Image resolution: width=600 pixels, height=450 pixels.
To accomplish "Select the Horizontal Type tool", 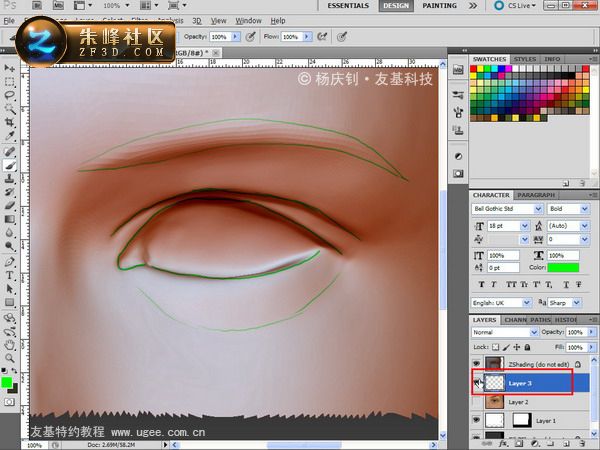I will [9, 276].
